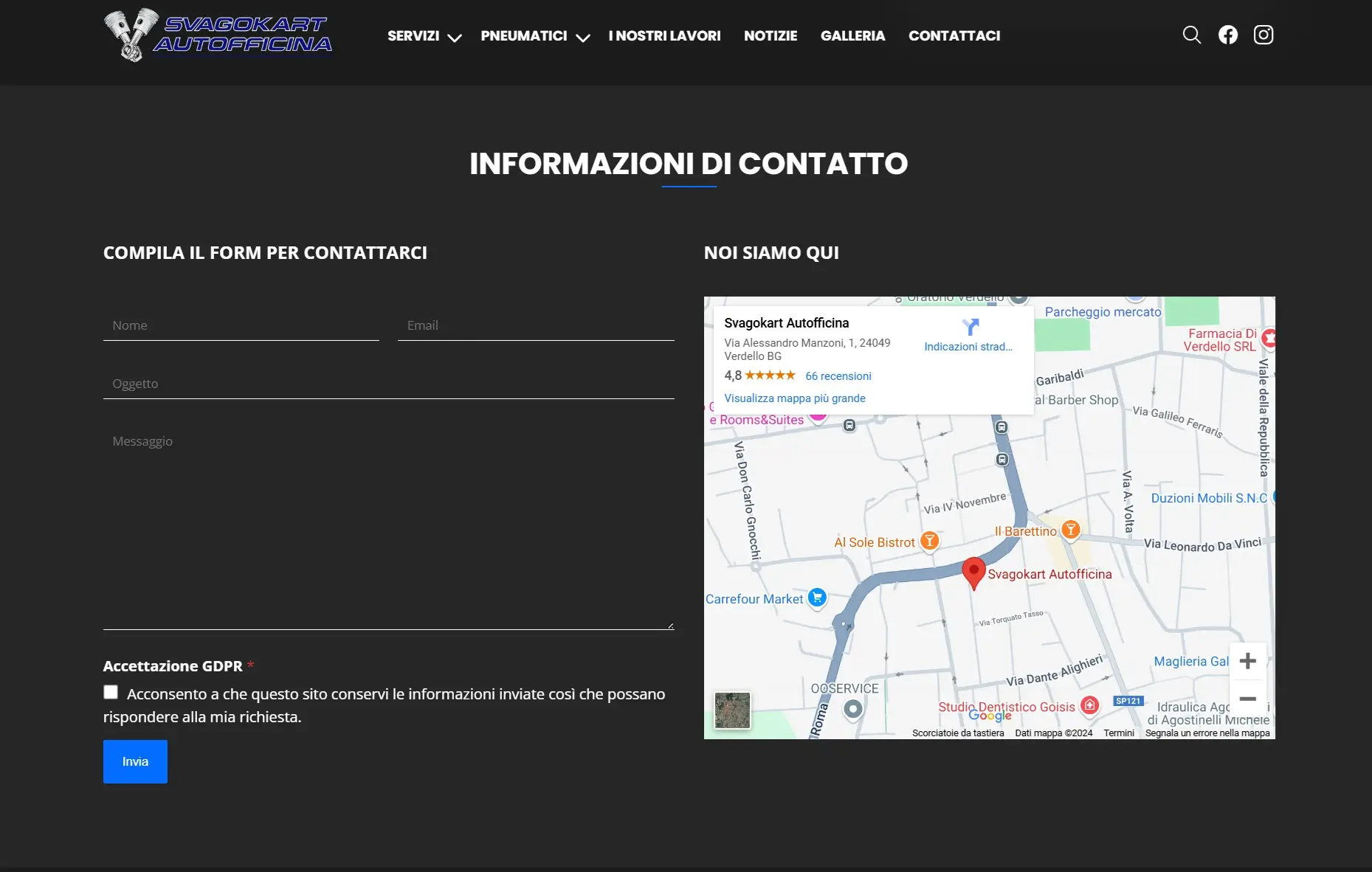Open the Galleria menu item
This screenshot has height=872, width=1372.
tap(852, 35)
